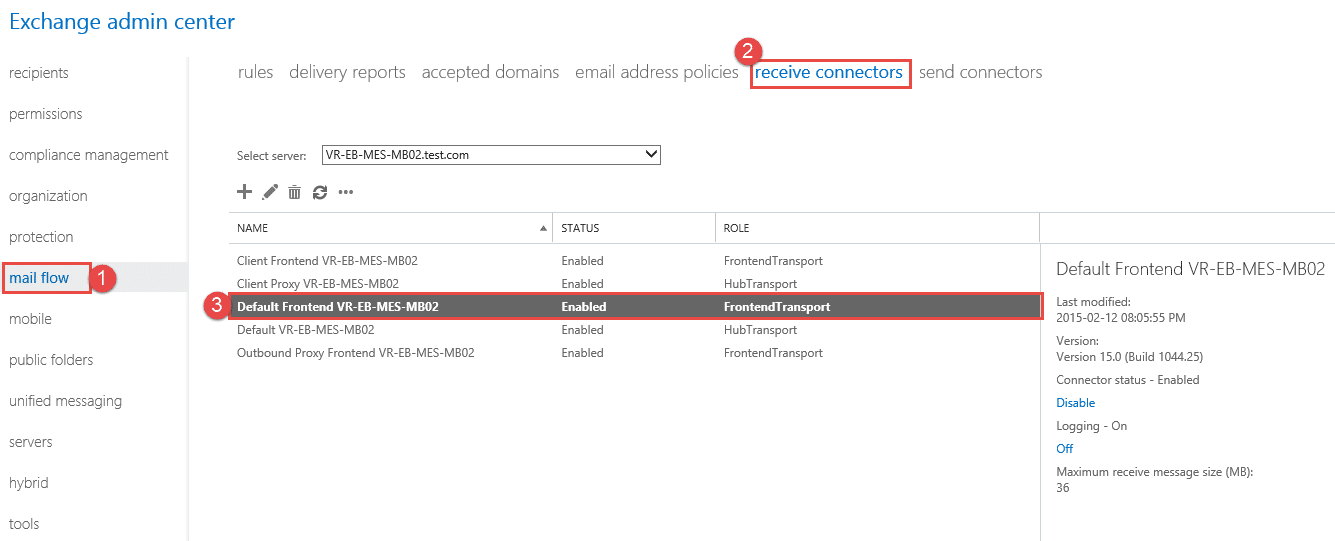Open email address policies tab
This screenshot has height=541, width=1335.
pyautogui.click(x=656, y=72)
